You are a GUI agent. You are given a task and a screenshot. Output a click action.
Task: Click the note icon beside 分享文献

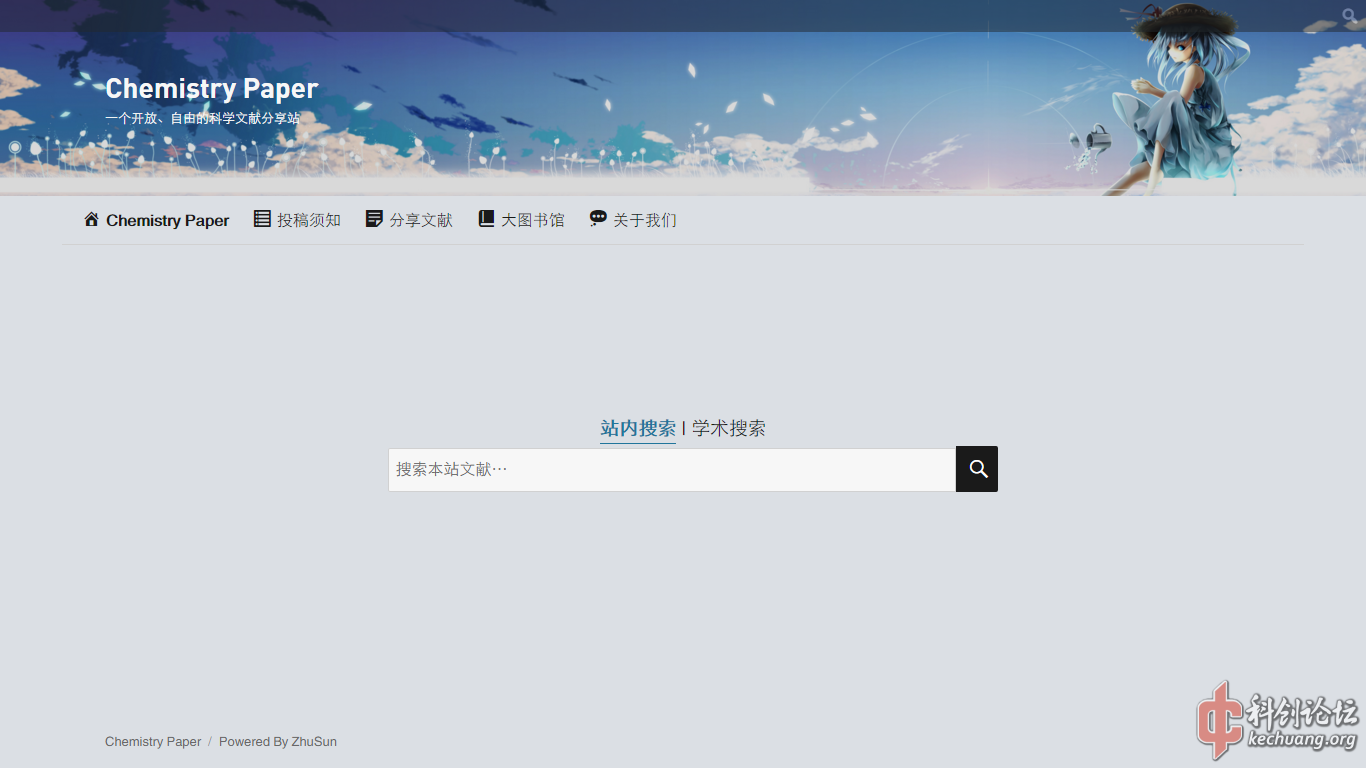click(374, 219)
